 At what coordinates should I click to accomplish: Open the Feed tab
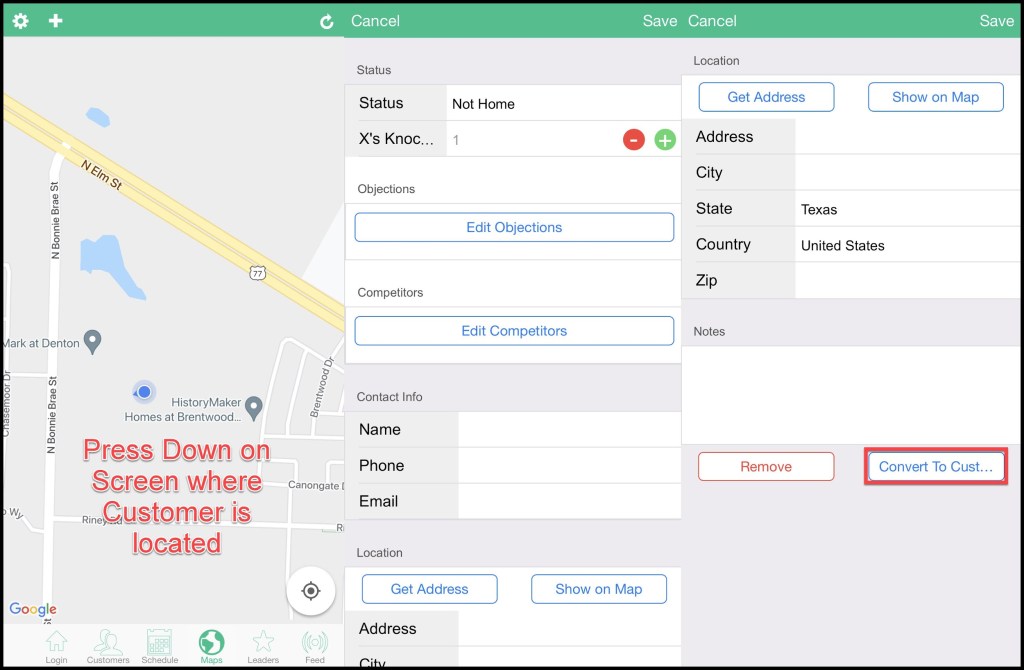[315, 646]
